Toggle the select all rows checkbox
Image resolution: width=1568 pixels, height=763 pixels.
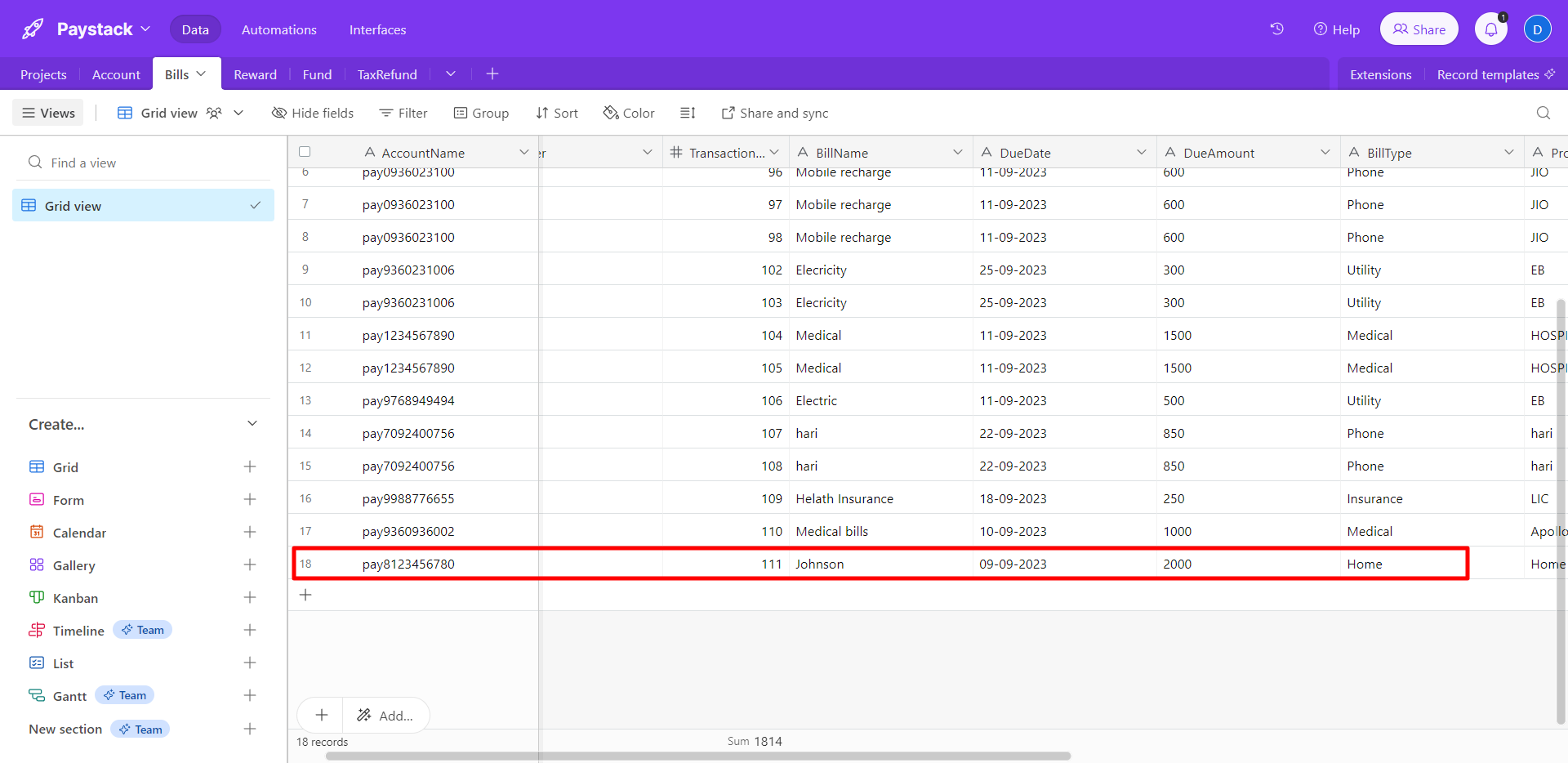[305, 152]
